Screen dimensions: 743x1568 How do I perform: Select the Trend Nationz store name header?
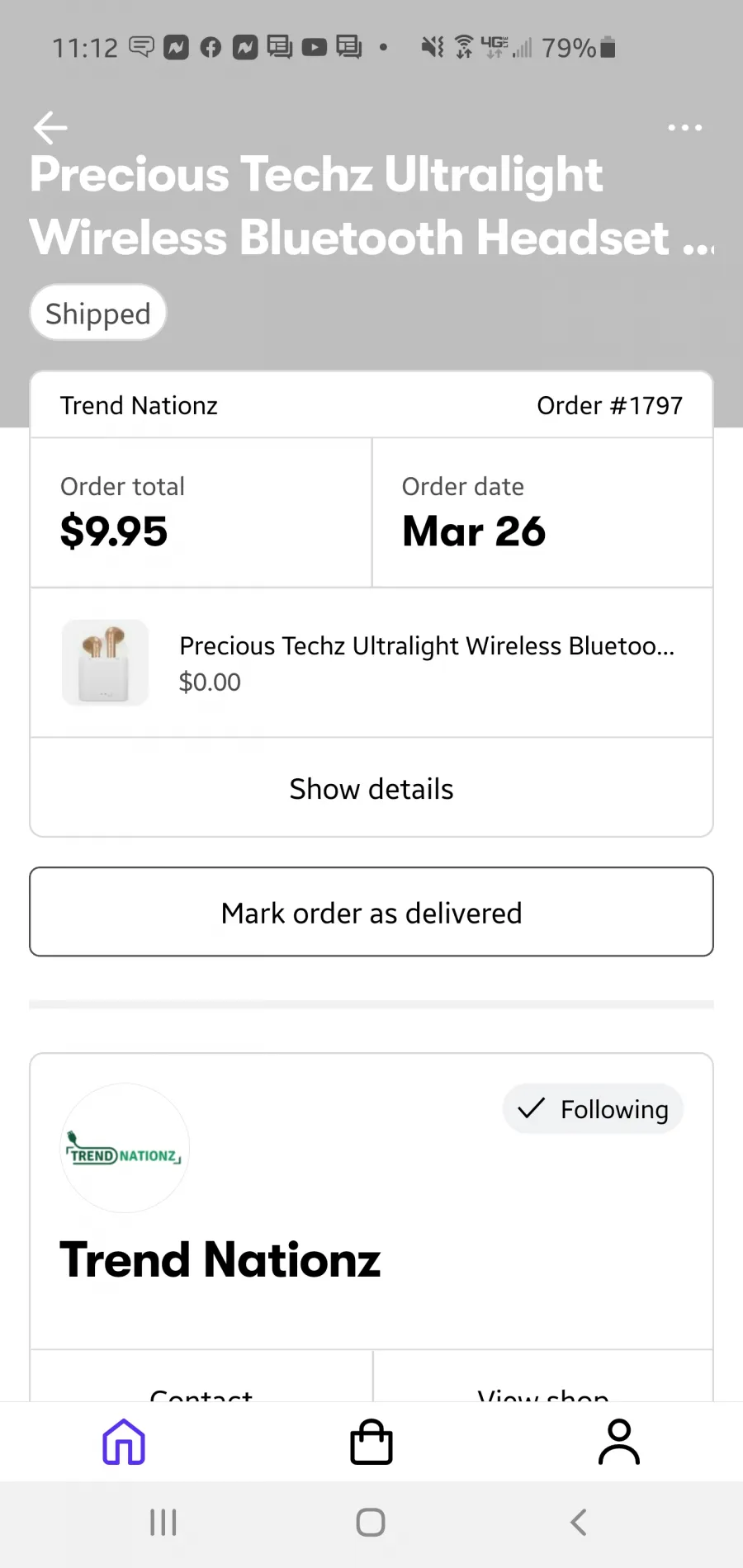pos(139,405)
